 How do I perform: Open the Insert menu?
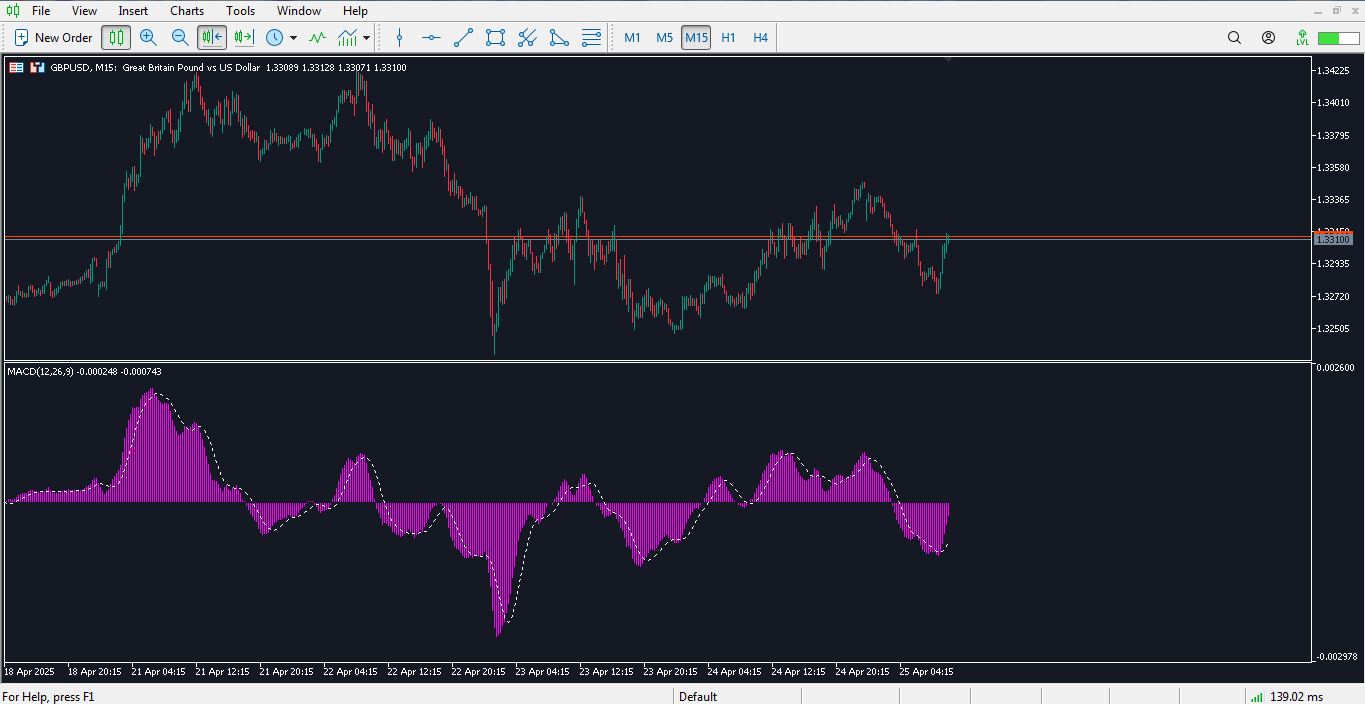tap(133, 11)
